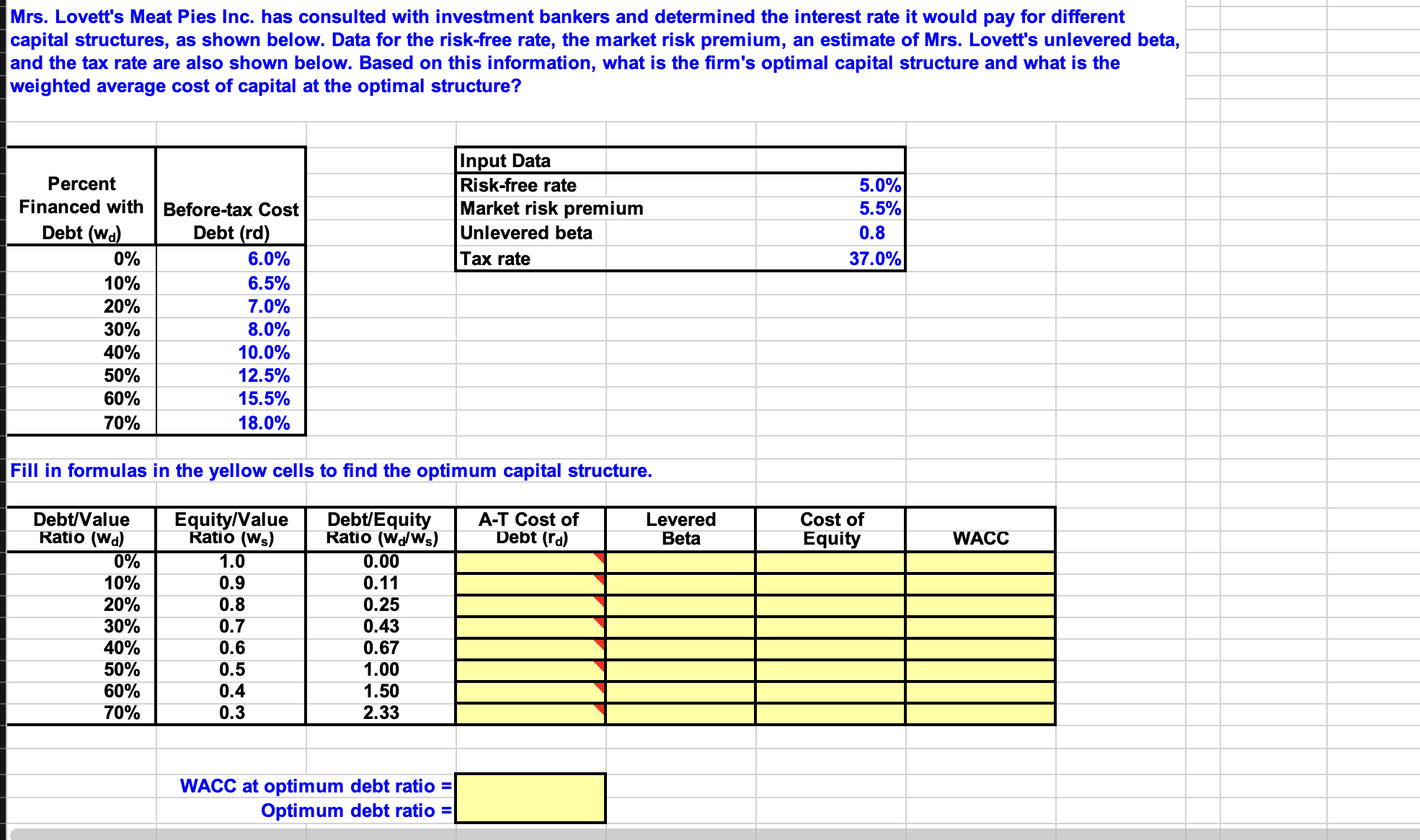Select before-tax cost of debt 6.5%

[269, 283]
